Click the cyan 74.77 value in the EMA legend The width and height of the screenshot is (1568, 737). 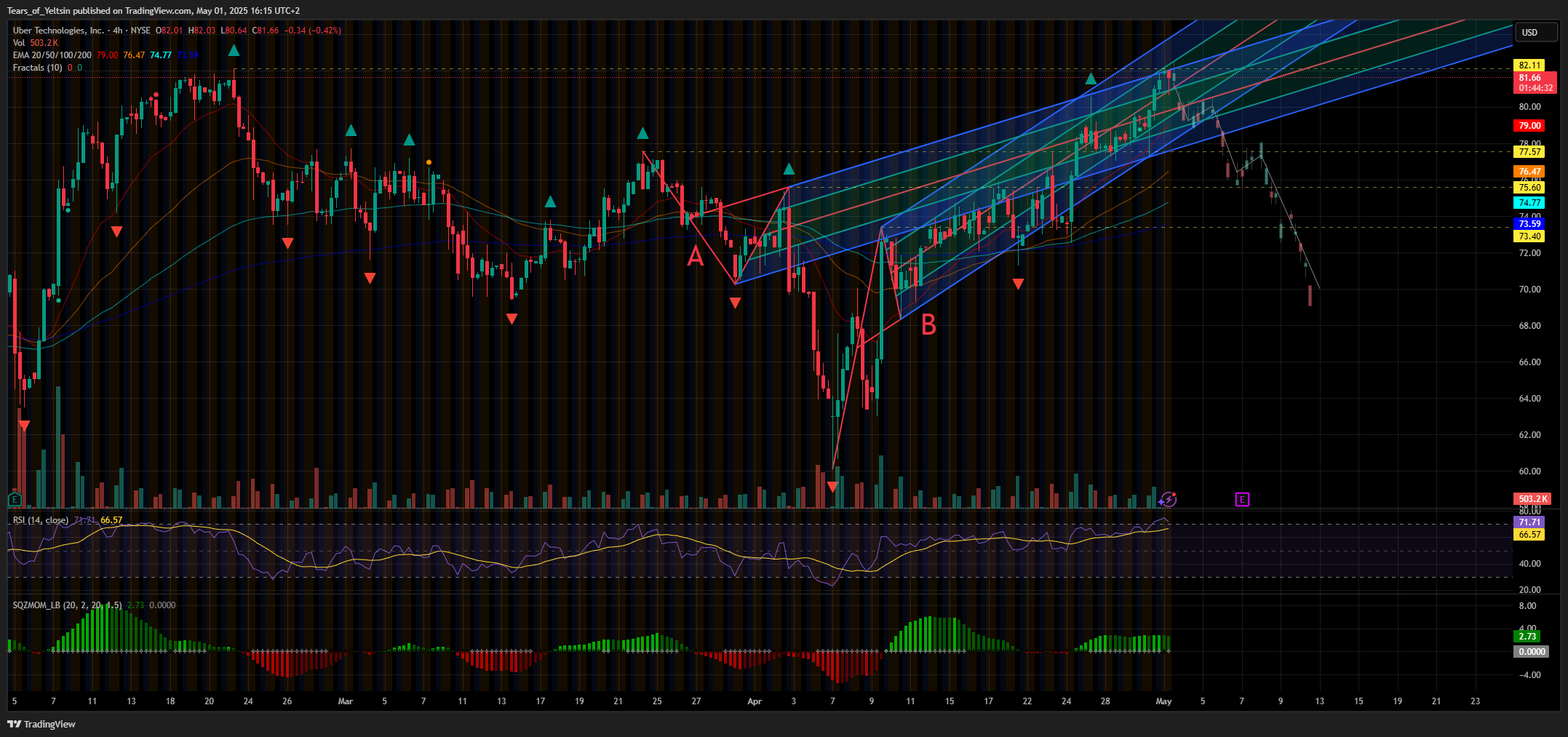click(161, 55)
